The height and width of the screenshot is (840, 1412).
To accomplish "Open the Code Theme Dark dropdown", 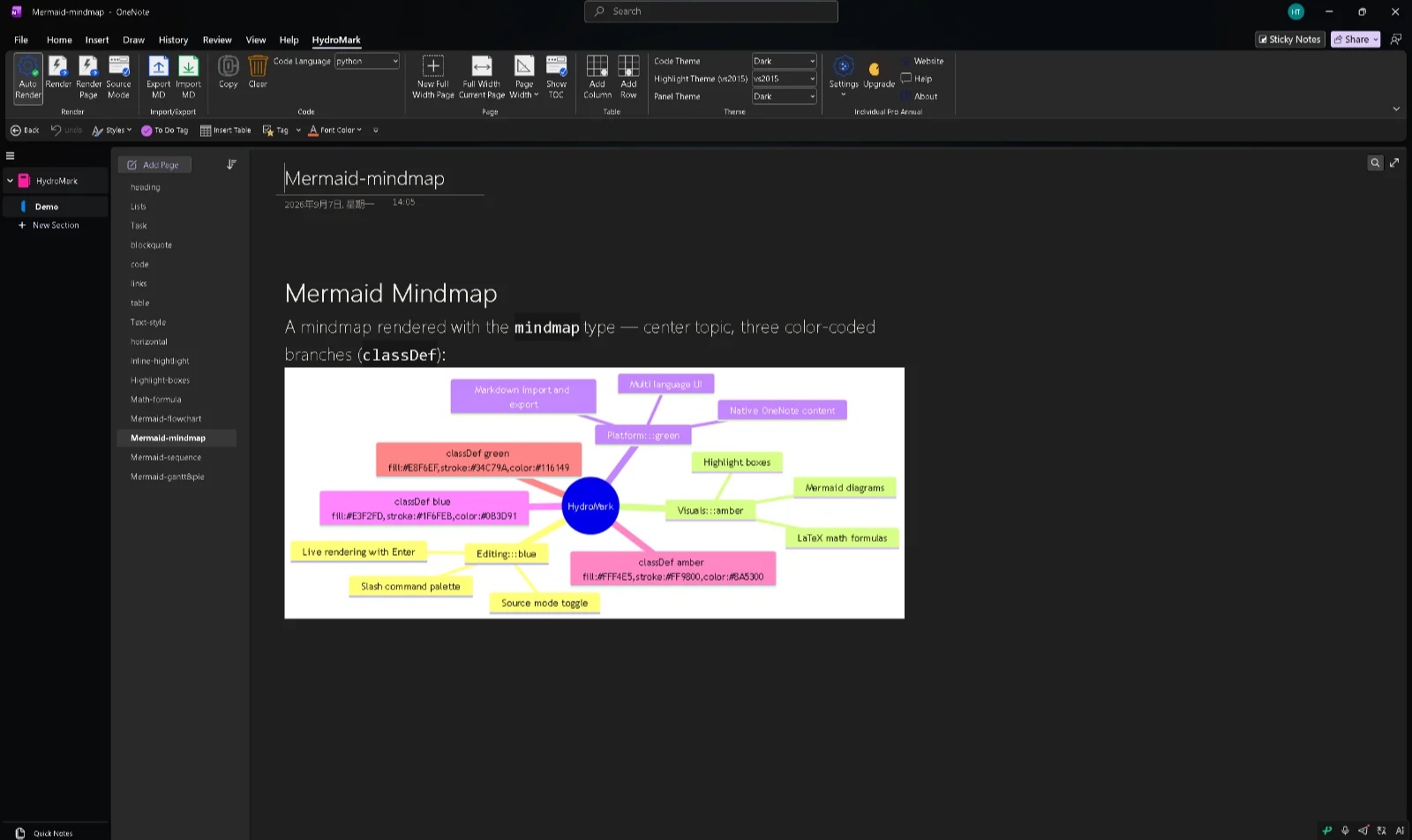I will 784,61.
